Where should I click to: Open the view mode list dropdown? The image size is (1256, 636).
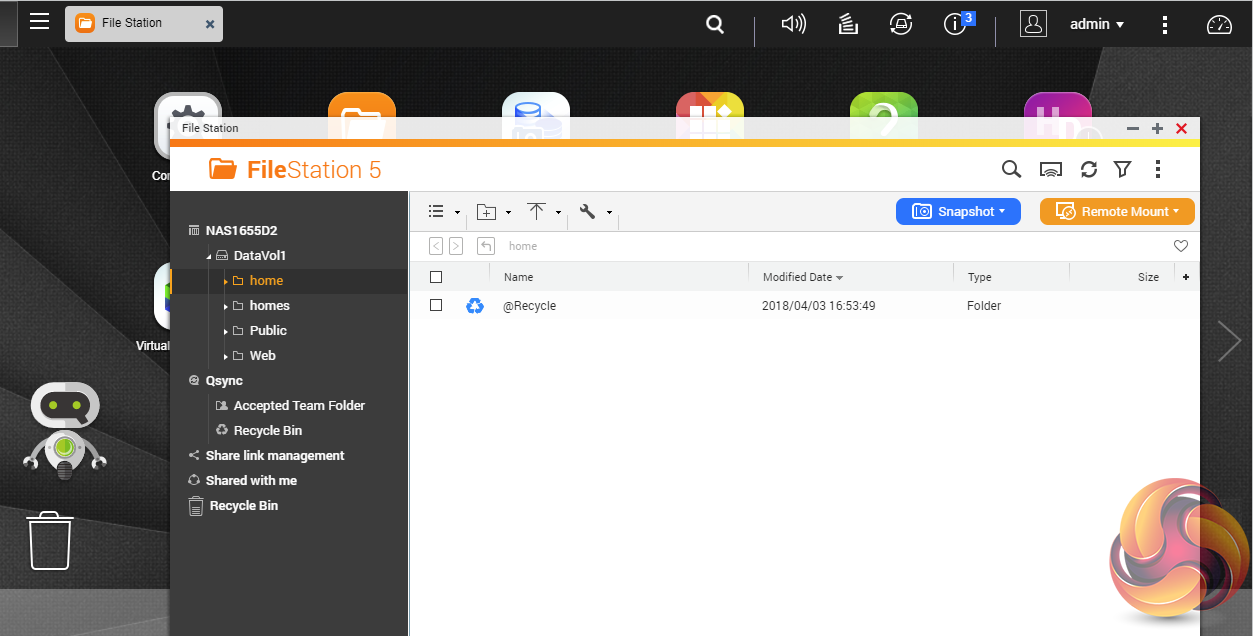(x=444, y=211)
